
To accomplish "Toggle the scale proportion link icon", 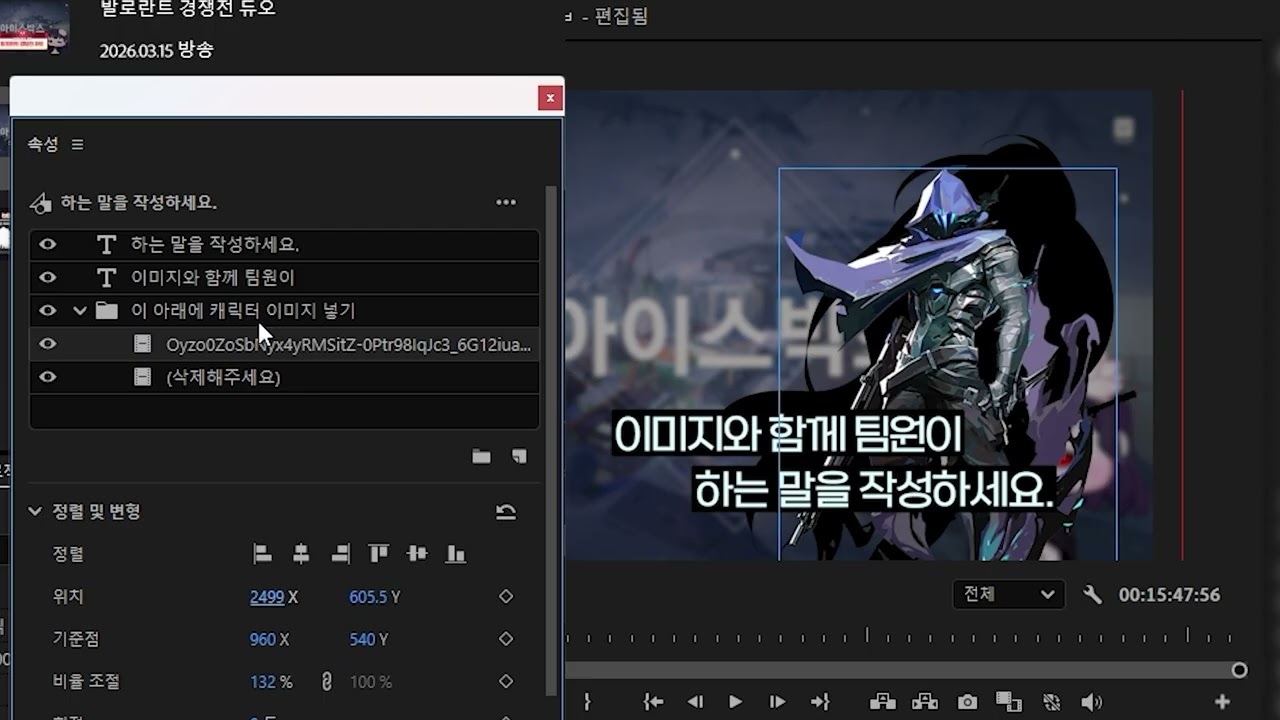I will (x=326, y=682).
